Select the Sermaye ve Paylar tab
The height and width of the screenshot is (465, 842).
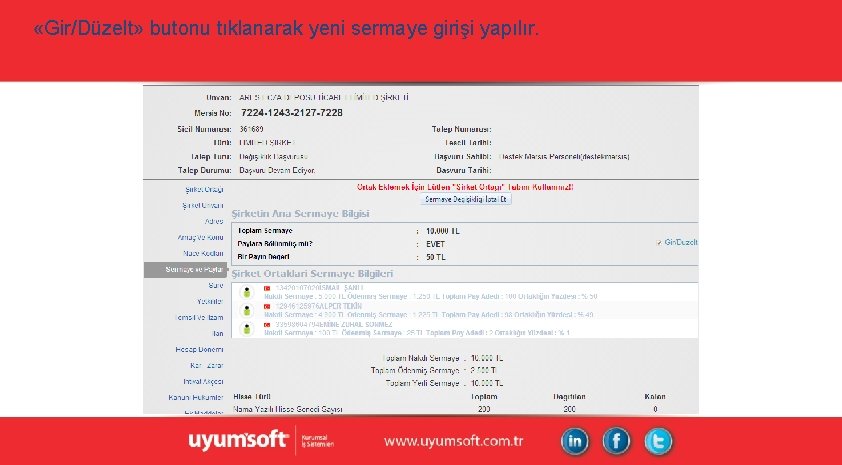click(185, 270)
